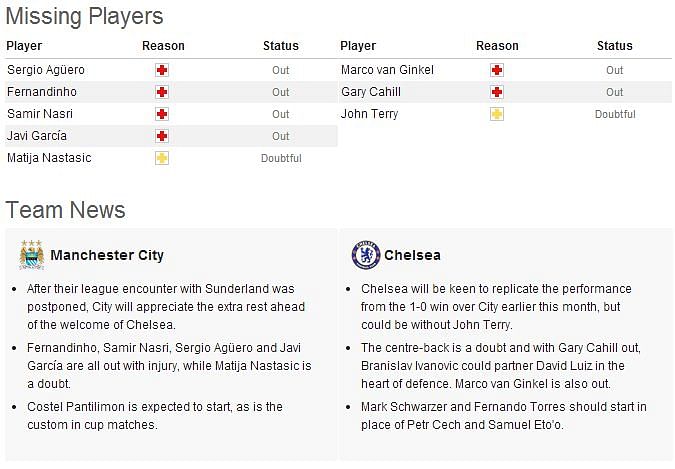
Task: Click the red injury icon beside Sergio Agüero
Action: click(162, 70)
